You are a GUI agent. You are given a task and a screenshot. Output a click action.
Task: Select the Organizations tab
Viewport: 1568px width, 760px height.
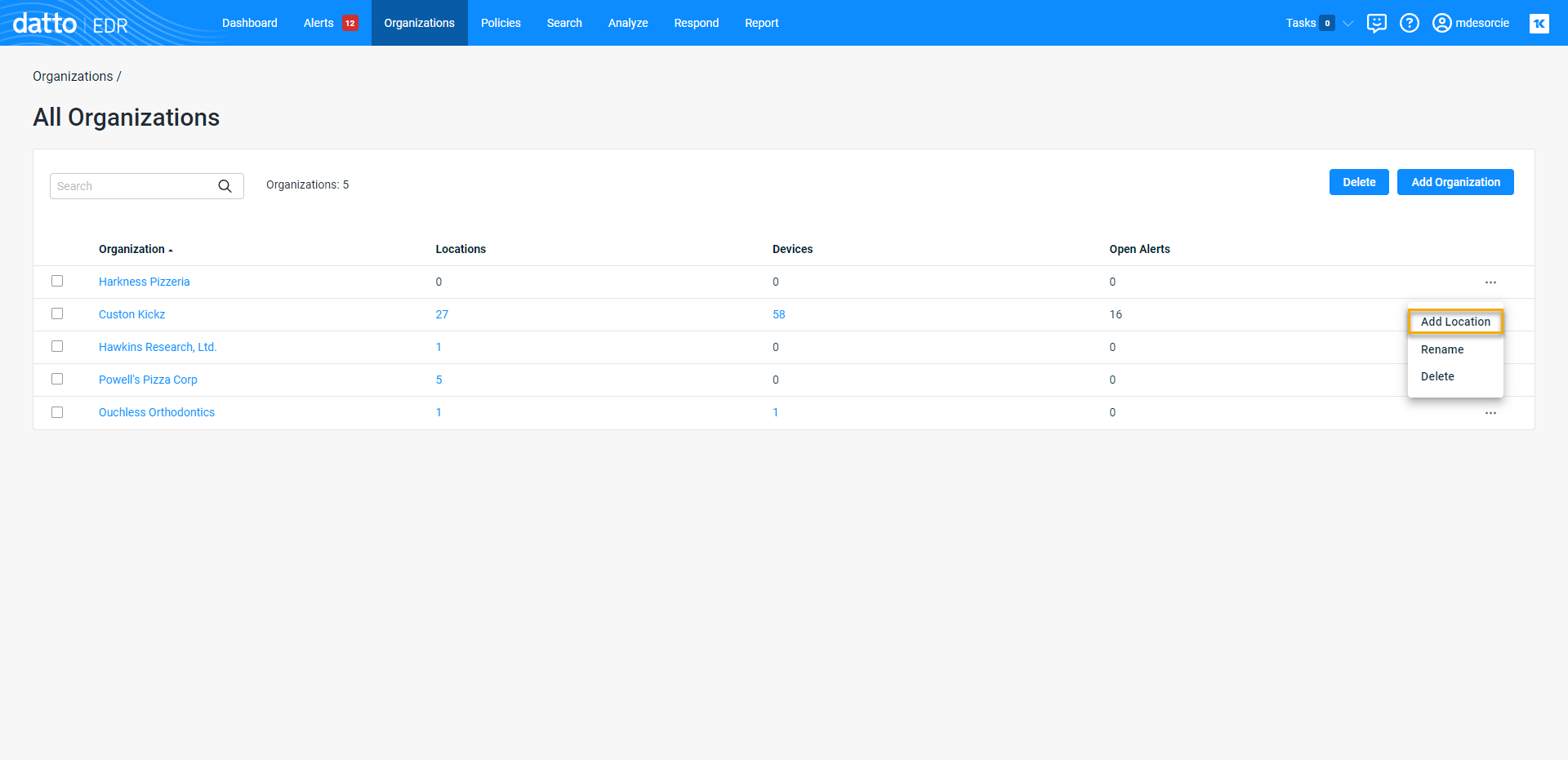click(420, 23)
